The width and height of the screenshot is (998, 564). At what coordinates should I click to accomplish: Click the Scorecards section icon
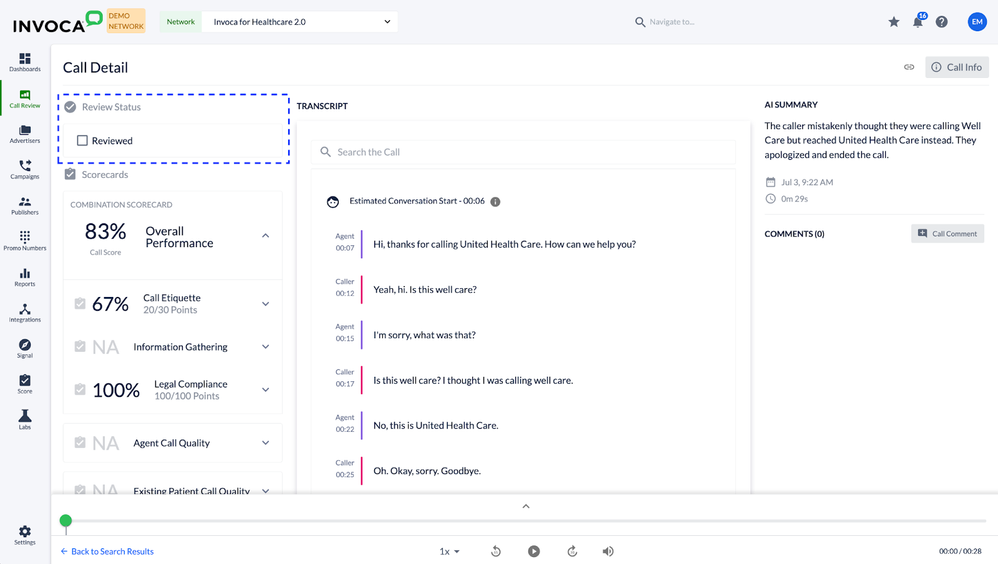[70, 174]
